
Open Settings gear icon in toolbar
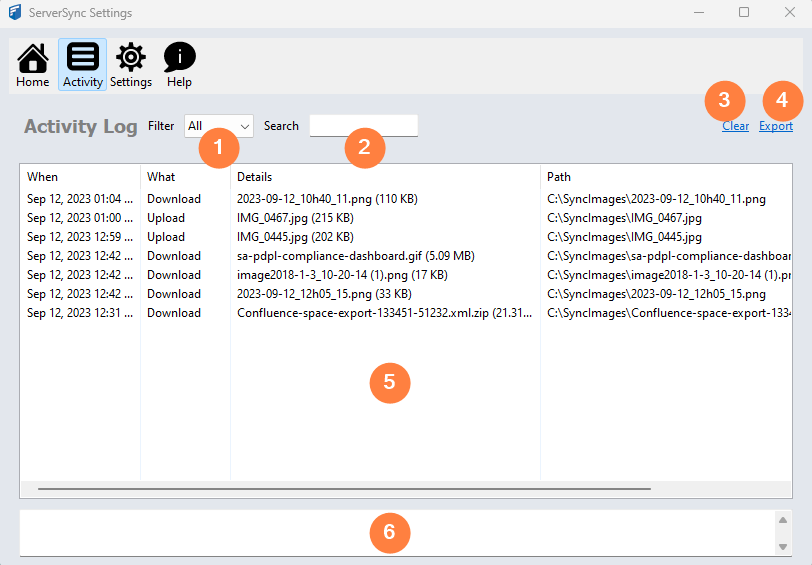(x=131, y=65)
